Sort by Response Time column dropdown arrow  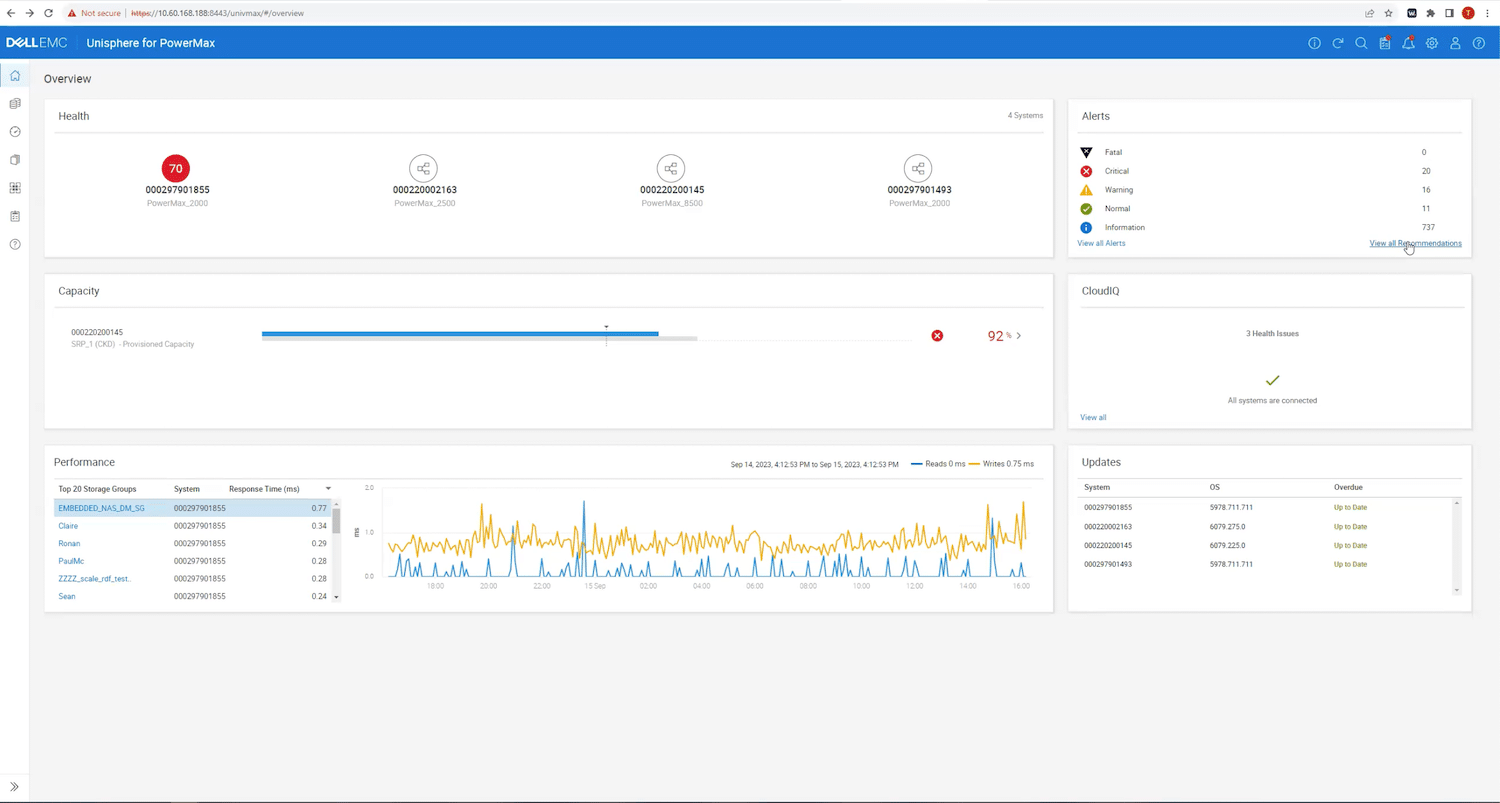pyautogui.click(x=328, y=489)
